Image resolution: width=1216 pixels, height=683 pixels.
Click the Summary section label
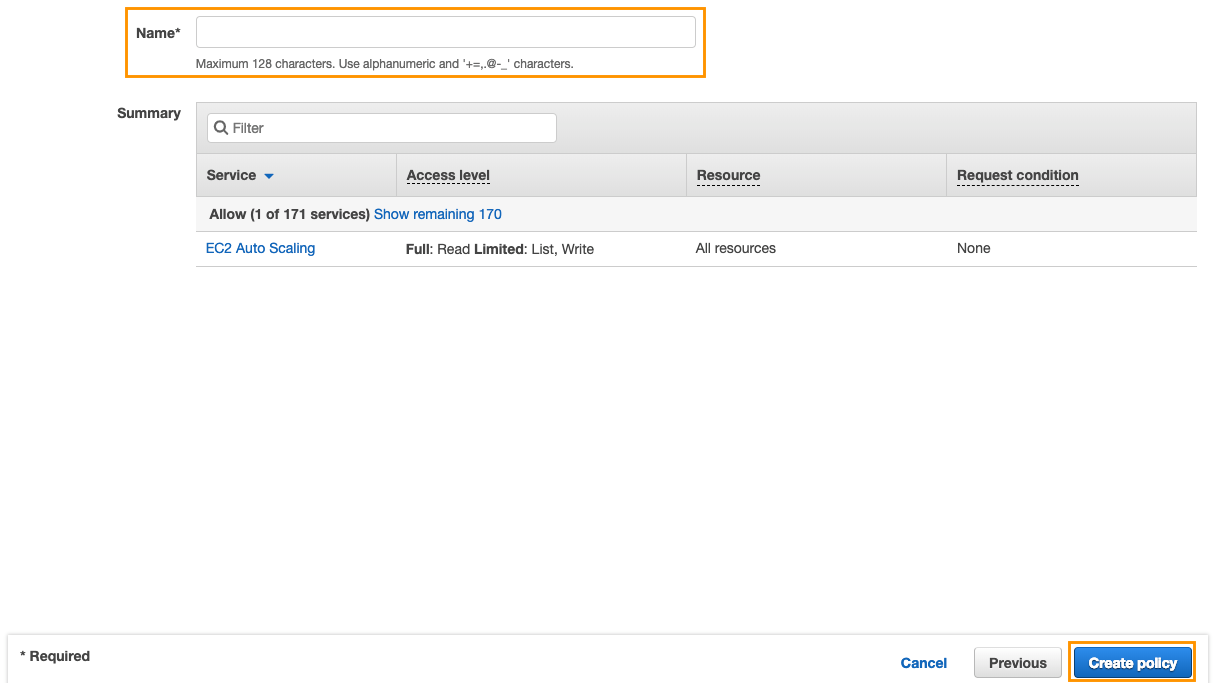pyautogui.click(x=149, y=113)
